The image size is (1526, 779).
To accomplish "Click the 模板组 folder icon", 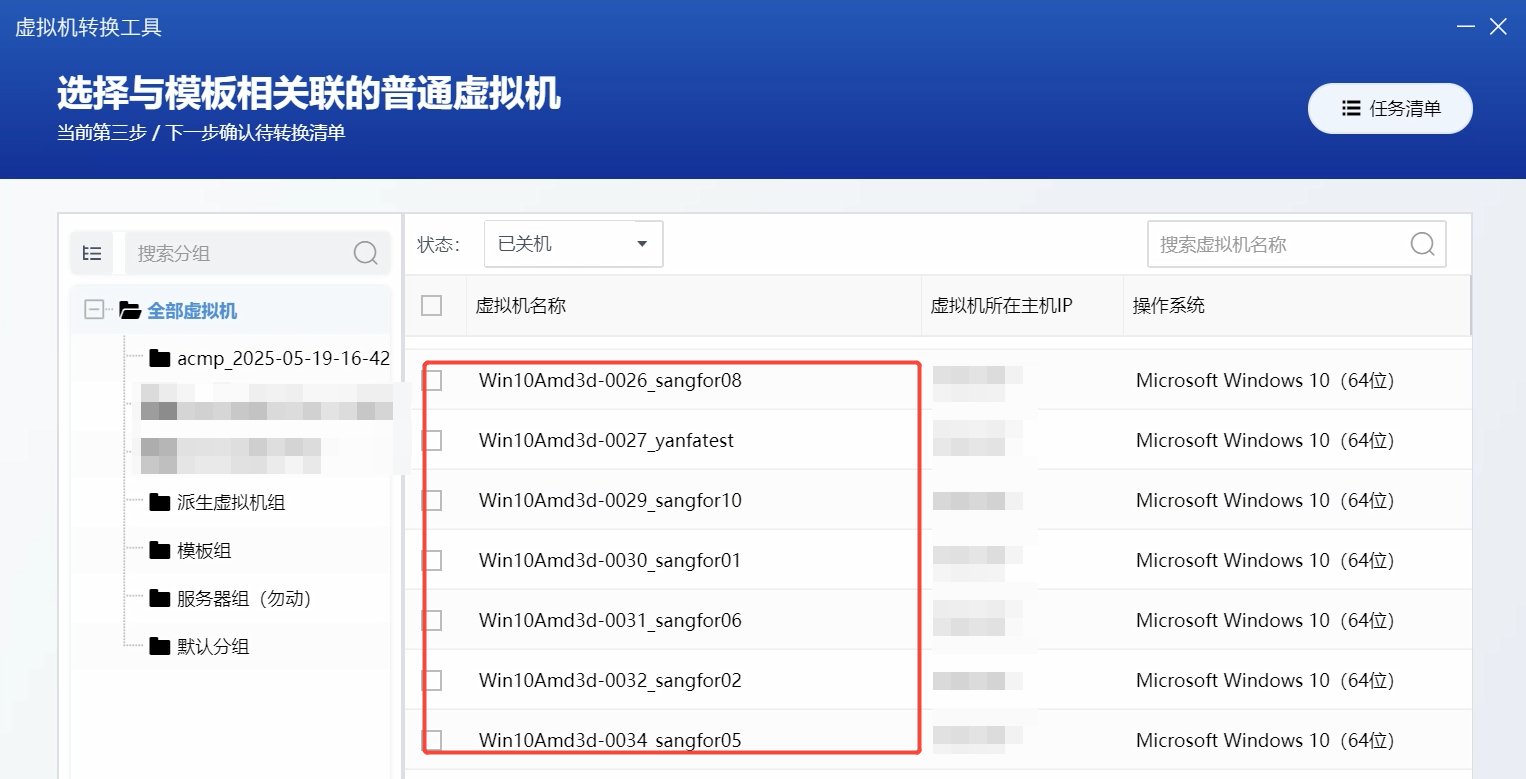I will coord(159,550).
